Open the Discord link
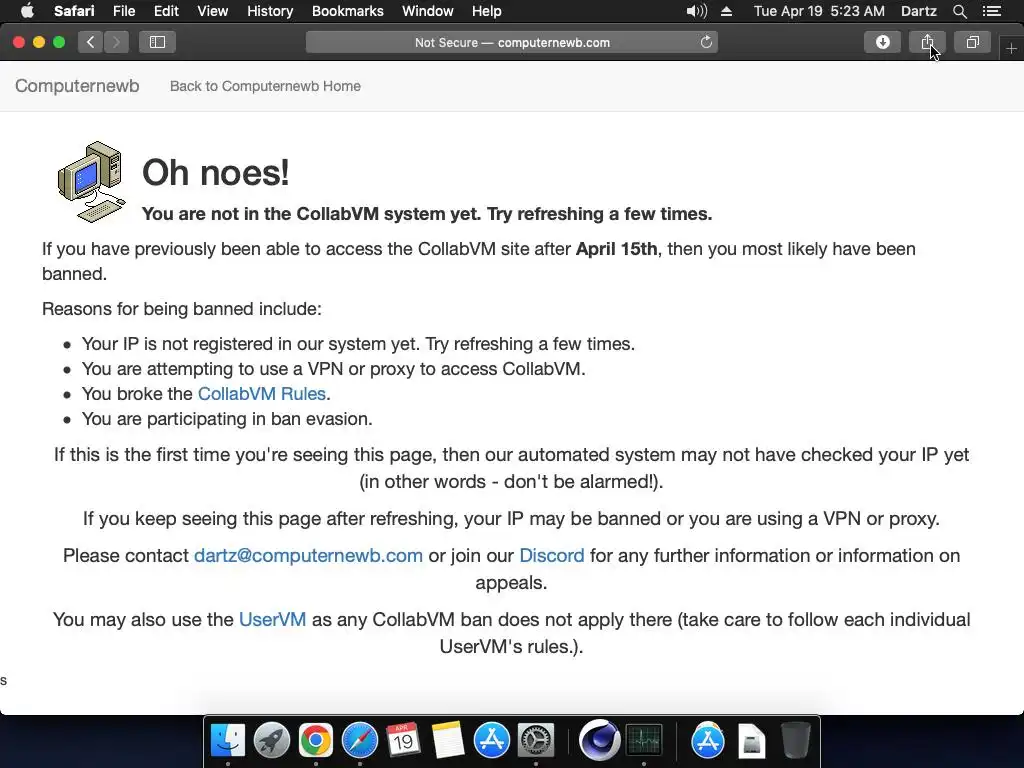Image resolution: width=1024 pixels, height=768 pixels. coord(552,556)
